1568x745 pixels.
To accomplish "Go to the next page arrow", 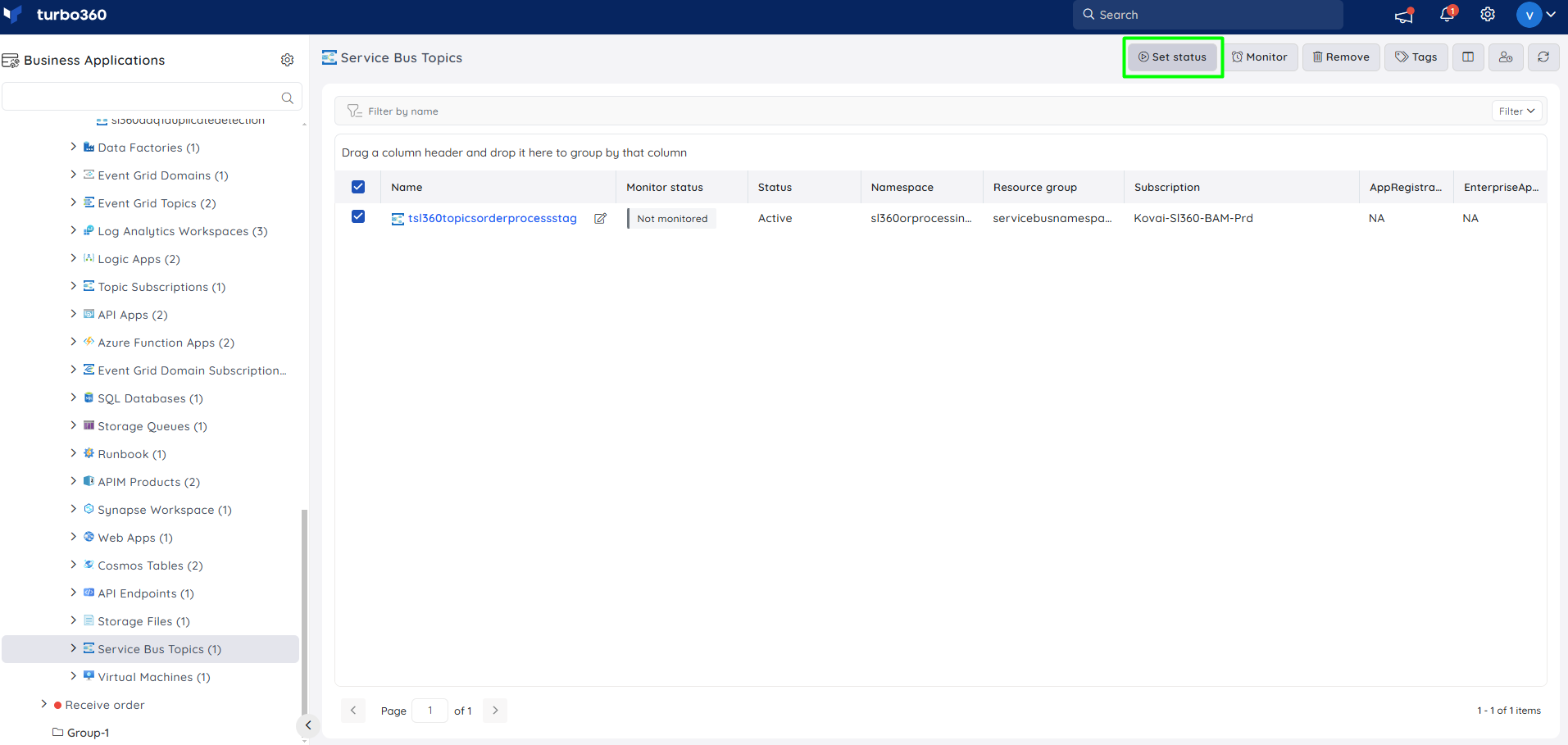I will [495, 711].
